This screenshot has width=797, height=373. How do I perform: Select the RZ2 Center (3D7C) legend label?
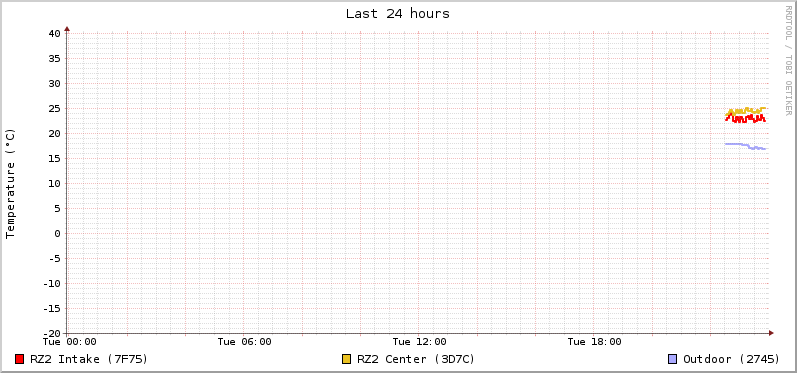(416, 359)
